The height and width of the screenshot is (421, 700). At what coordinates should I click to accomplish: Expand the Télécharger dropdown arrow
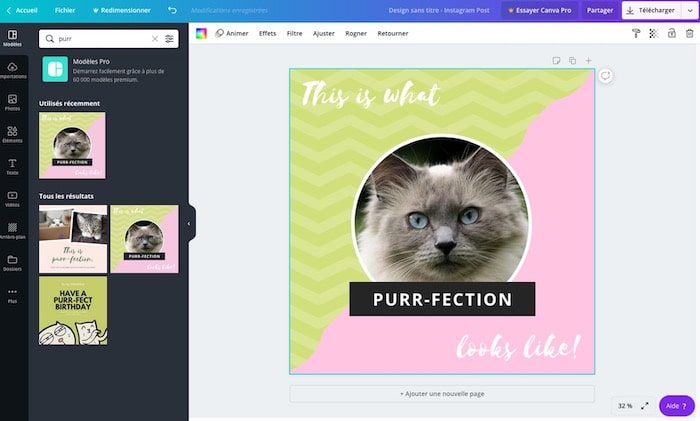pos(689,10)
